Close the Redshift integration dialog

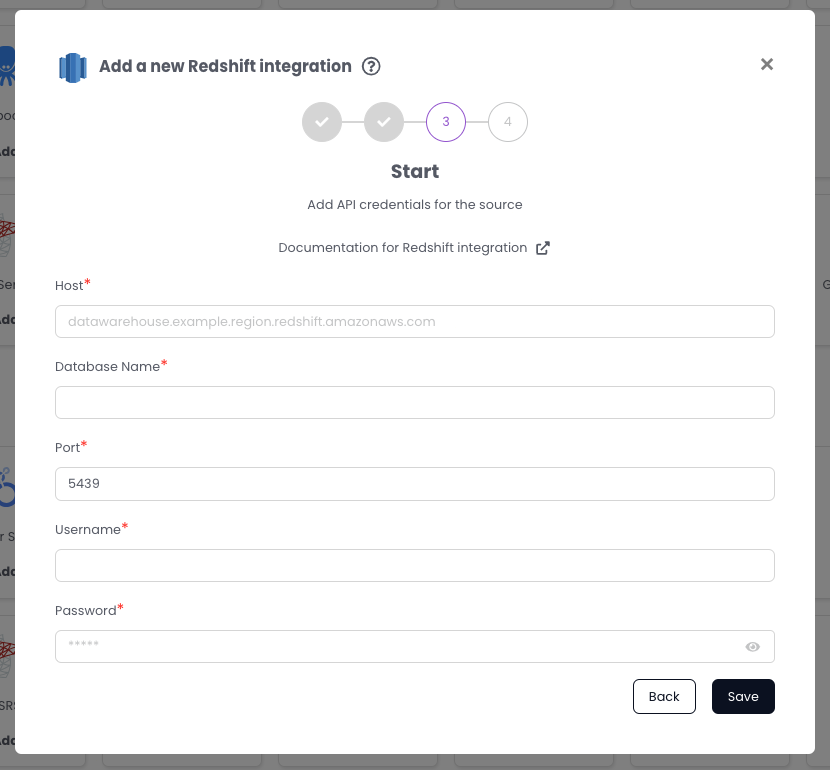(767, 64)
